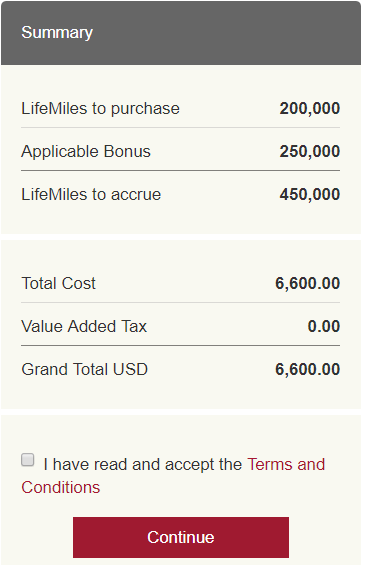Tick the accept Terms and Conditions checkbox

27,460
